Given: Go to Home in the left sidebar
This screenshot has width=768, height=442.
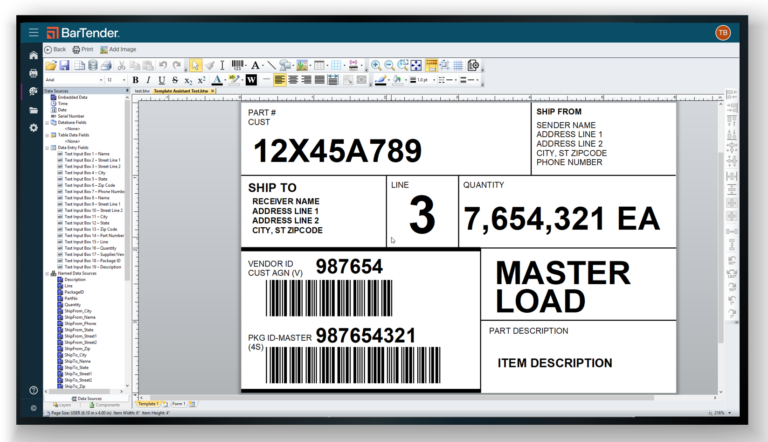Looking at the screenshot, I should pos(33,55).
